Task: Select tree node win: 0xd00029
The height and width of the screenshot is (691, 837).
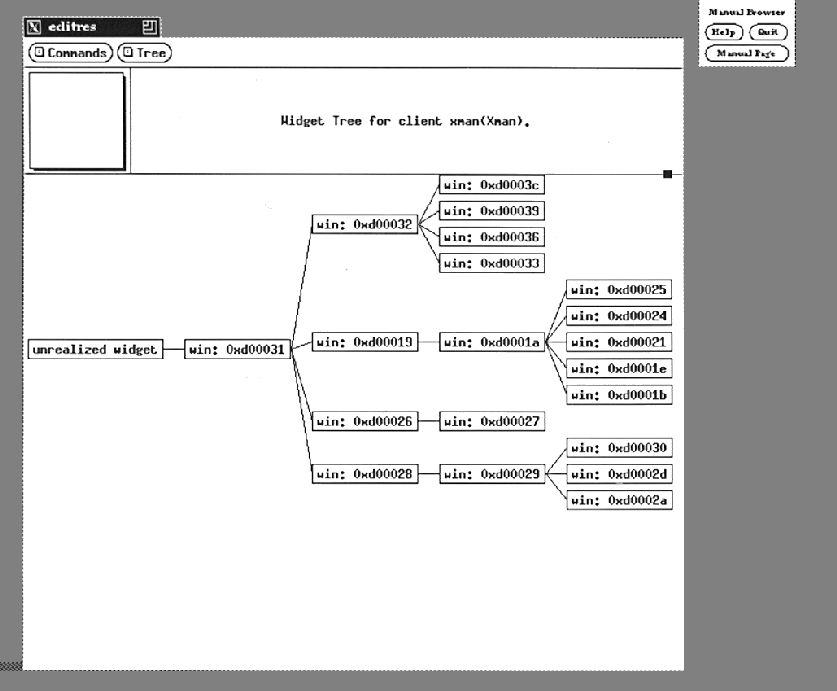Action: coord(492,473)
